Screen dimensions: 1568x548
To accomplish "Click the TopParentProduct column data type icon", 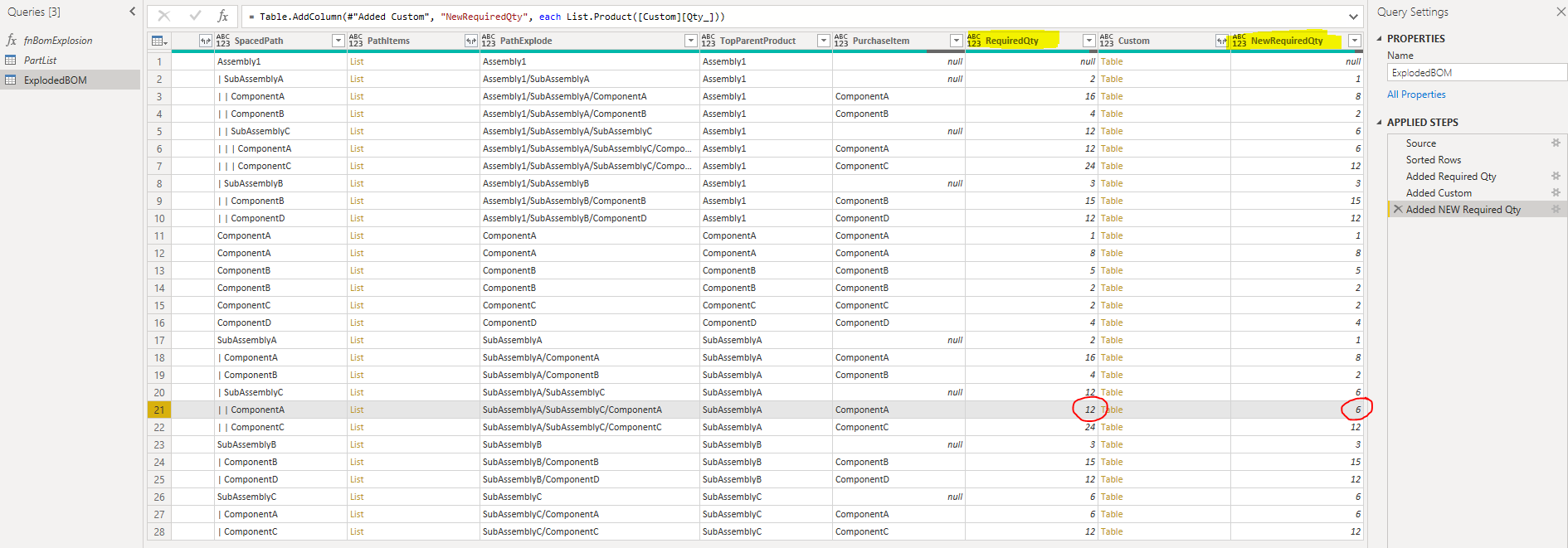I will click(x=708, y=41).
